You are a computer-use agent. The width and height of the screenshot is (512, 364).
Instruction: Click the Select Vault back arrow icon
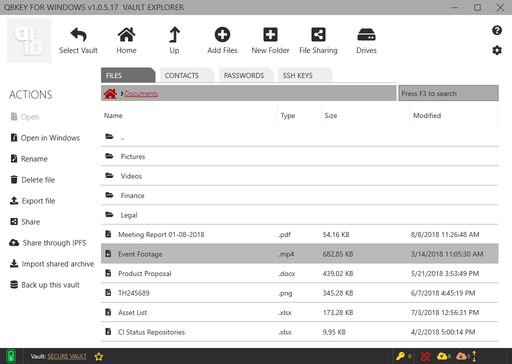78,35
